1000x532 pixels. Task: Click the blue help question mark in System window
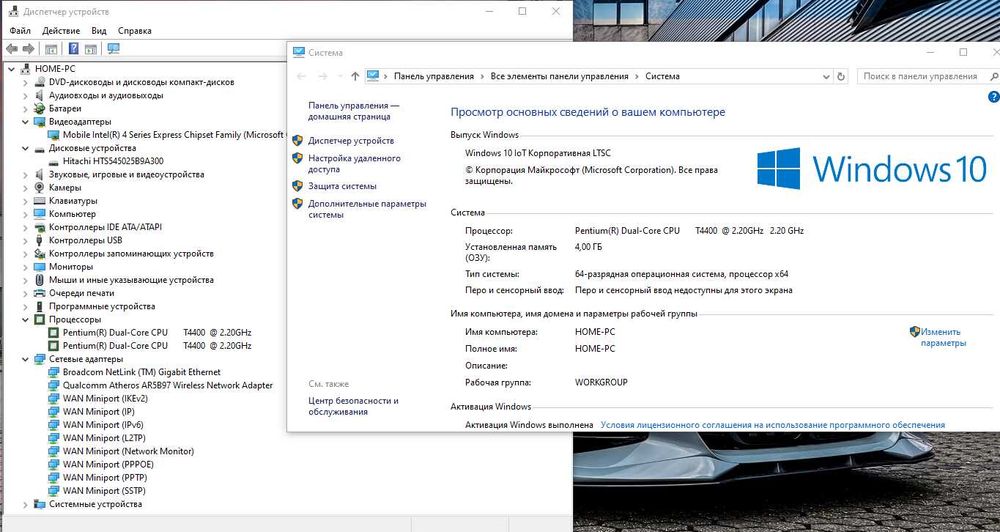(x=994, y=97)
